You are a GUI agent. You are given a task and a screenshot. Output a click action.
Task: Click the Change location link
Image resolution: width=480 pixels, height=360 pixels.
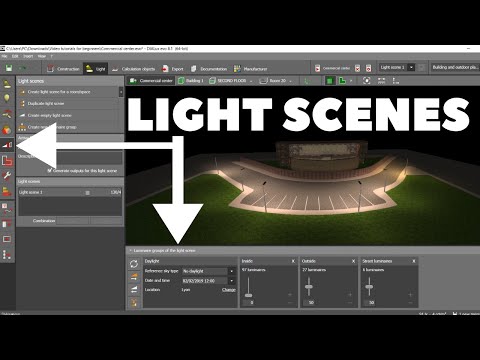229,290
